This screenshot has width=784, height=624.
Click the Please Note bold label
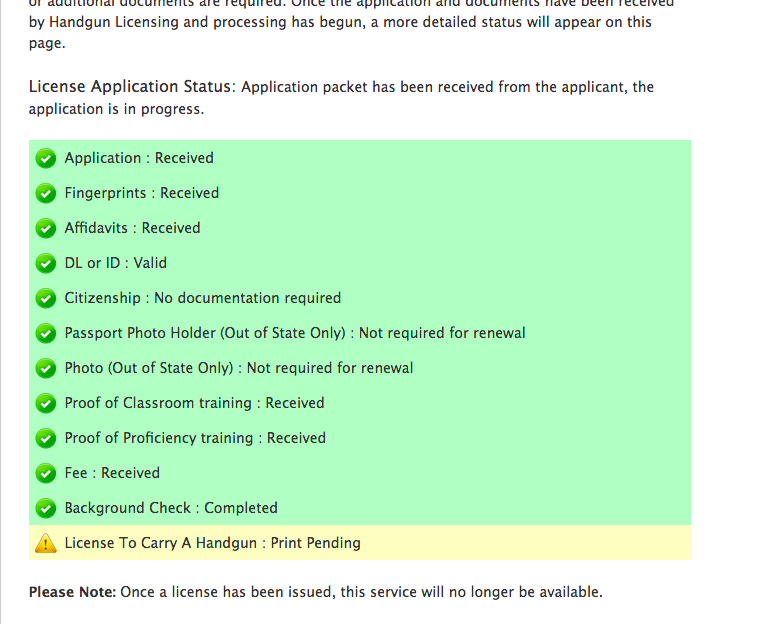[72, 592]
